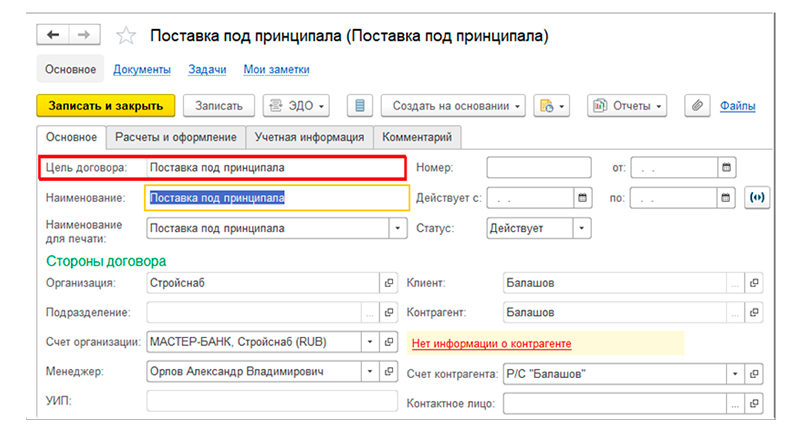This screenshot has height=432, width=805.
Task: Click into the Номер input field
Action: [x=539, y=167]
